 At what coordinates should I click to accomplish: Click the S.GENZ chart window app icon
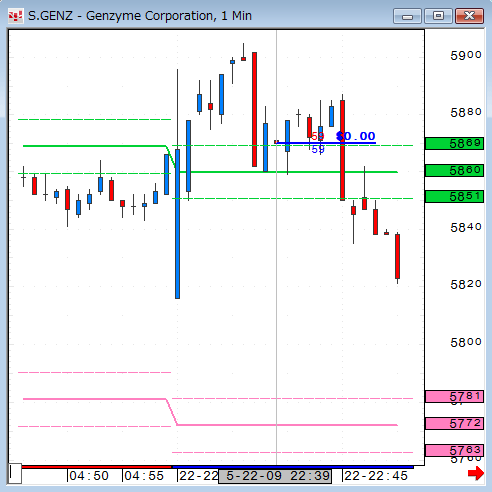[16, 16]
